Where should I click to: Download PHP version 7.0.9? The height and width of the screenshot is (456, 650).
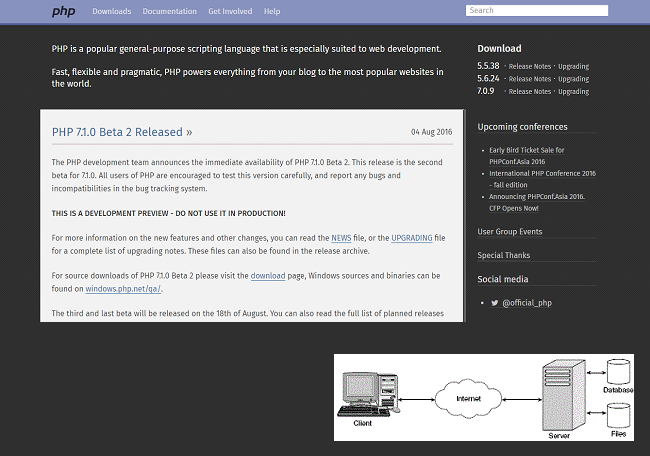[x=485, y=91]
